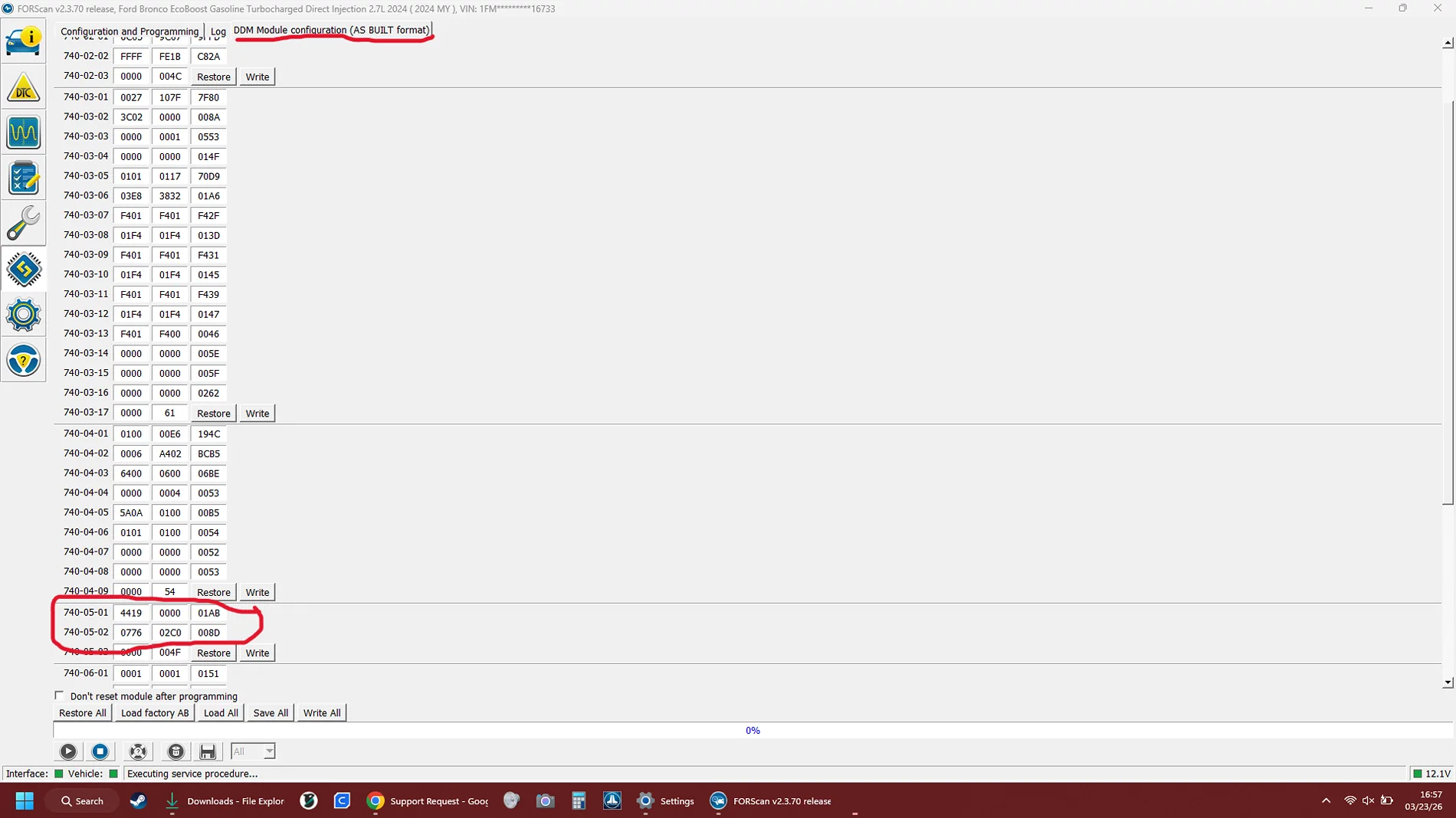Viewport: 1456px width, 818px height.
Task: Open the Tests checklist section
Action: 24,178
